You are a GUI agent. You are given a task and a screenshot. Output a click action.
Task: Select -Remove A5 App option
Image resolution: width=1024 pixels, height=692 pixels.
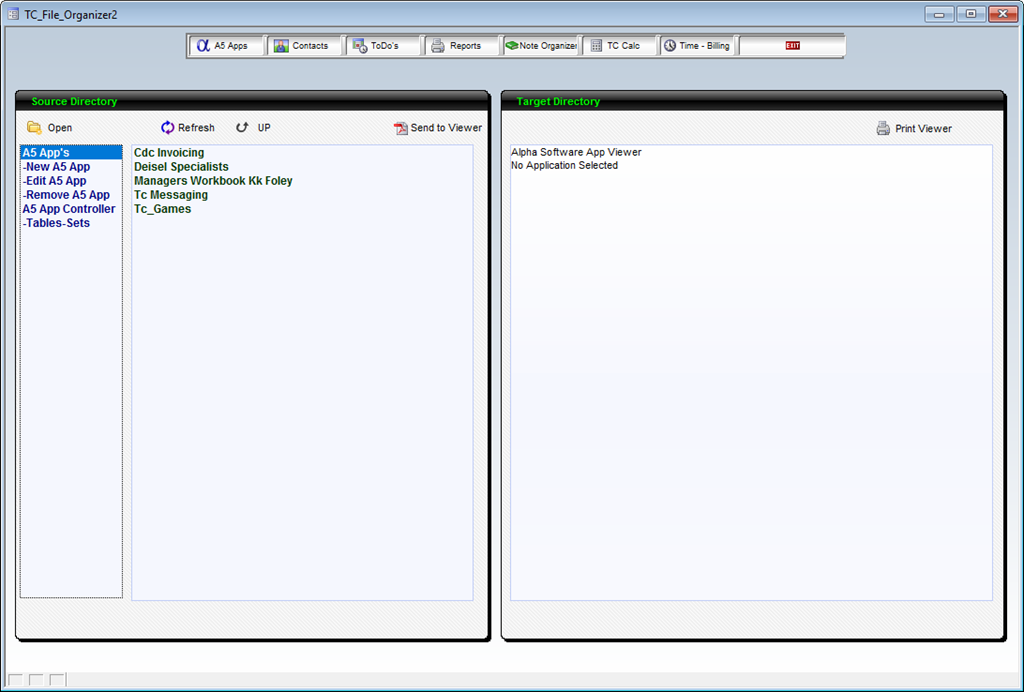(66, 195)
